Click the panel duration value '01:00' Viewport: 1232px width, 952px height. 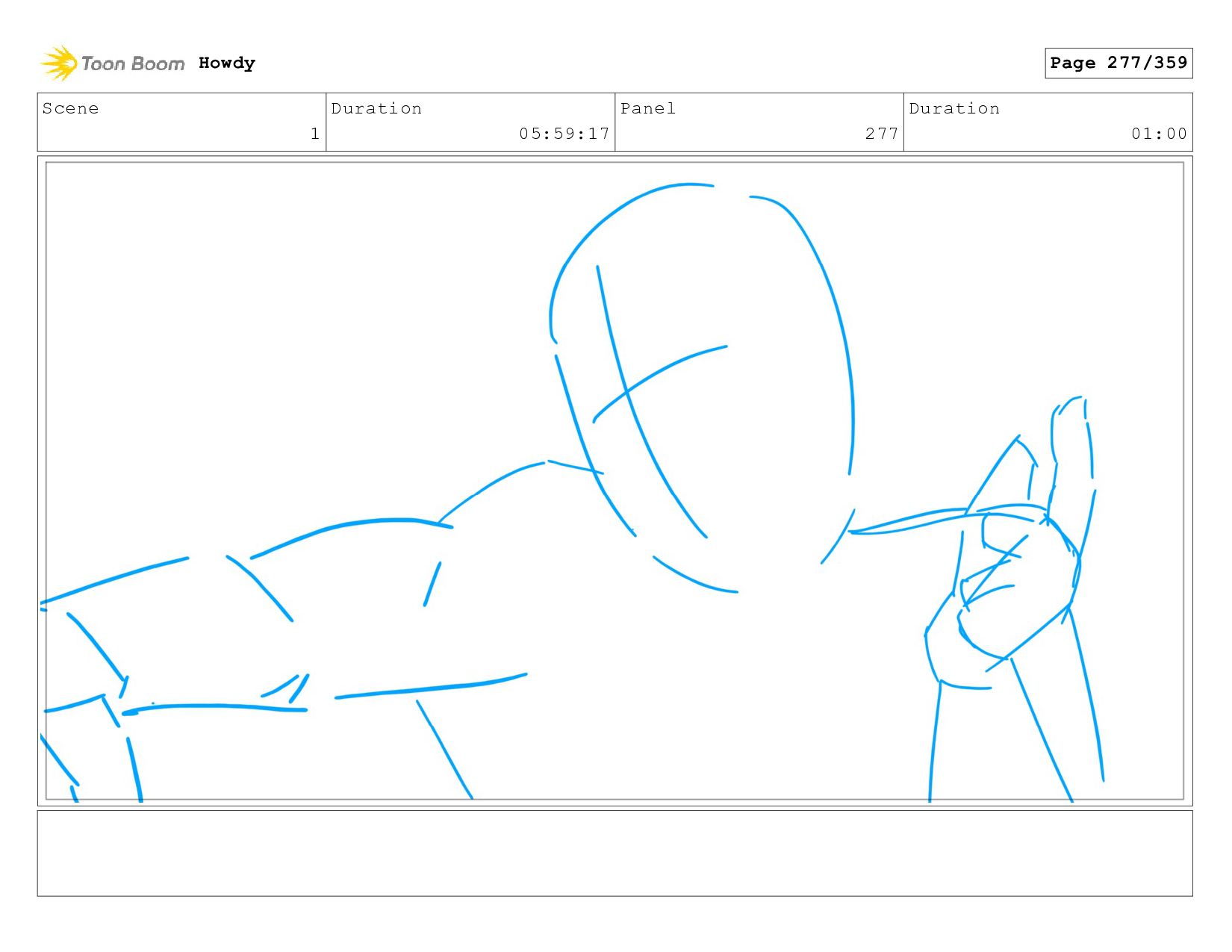pos(1159,134)
